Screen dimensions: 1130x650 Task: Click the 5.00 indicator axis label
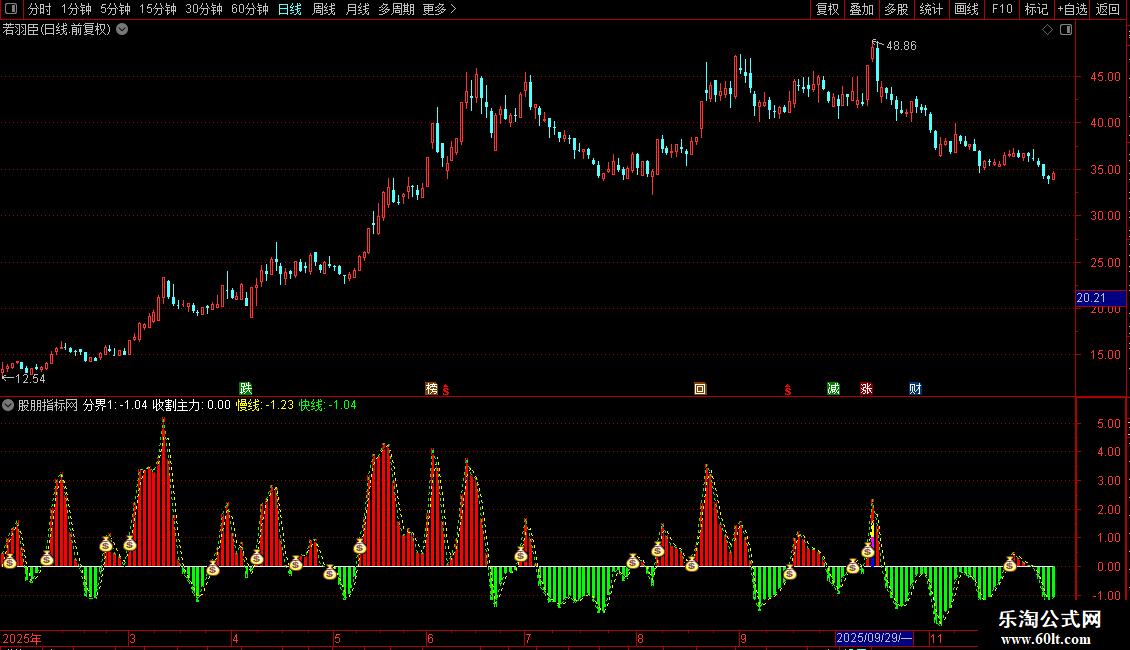point(1108,424)
